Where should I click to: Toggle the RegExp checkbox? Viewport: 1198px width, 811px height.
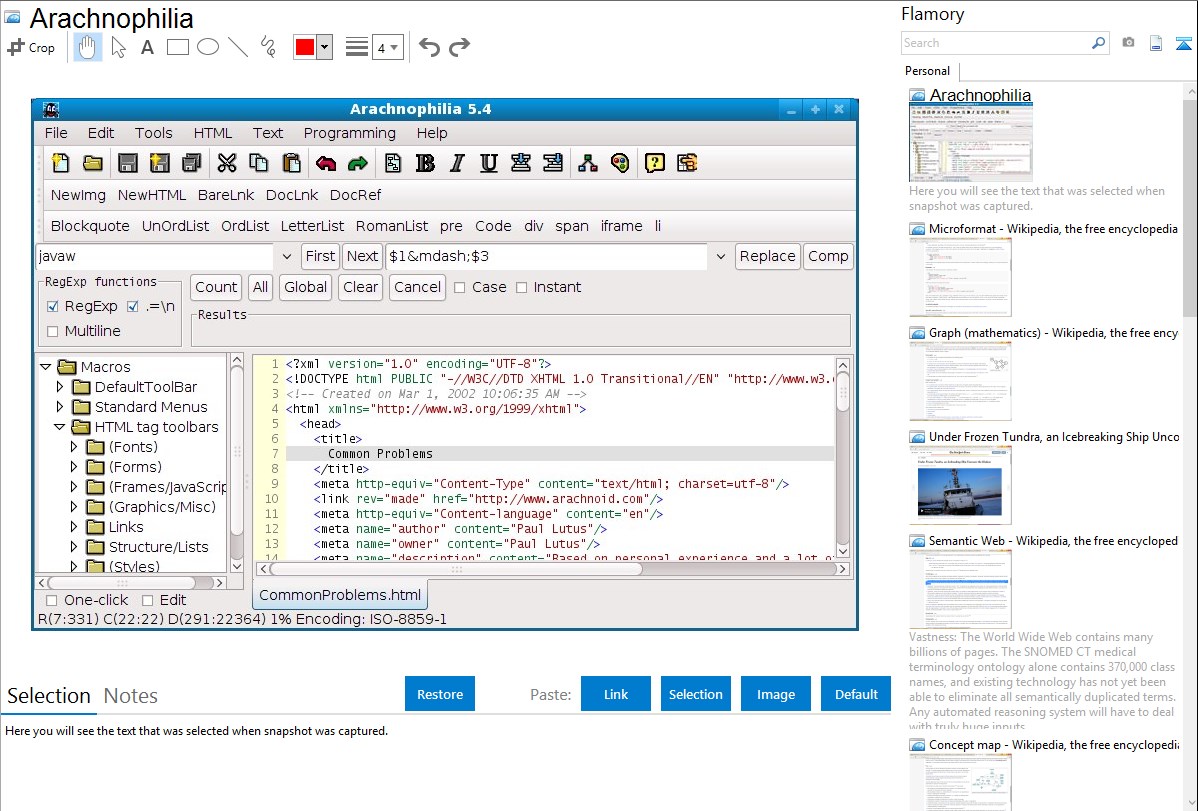click(x=53, y=307)
